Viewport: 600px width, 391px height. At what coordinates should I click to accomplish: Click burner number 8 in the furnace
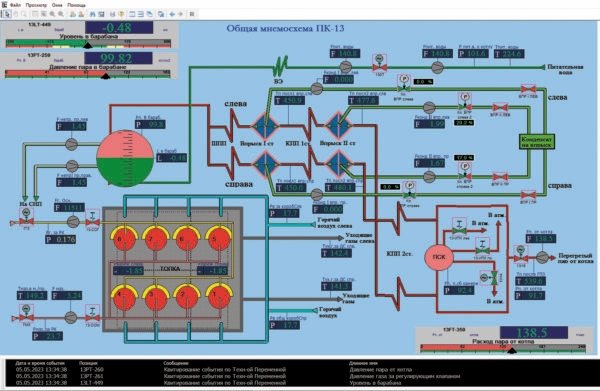(123, 238)
